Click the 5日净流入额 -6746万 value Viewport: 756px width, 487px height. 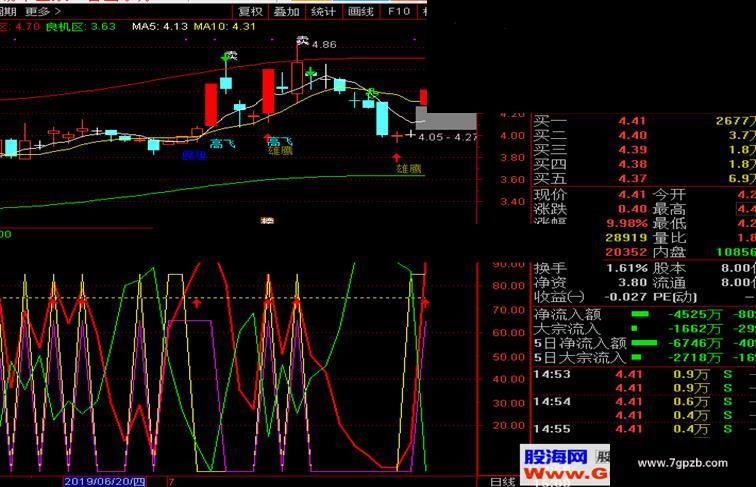tap(695, 344)
